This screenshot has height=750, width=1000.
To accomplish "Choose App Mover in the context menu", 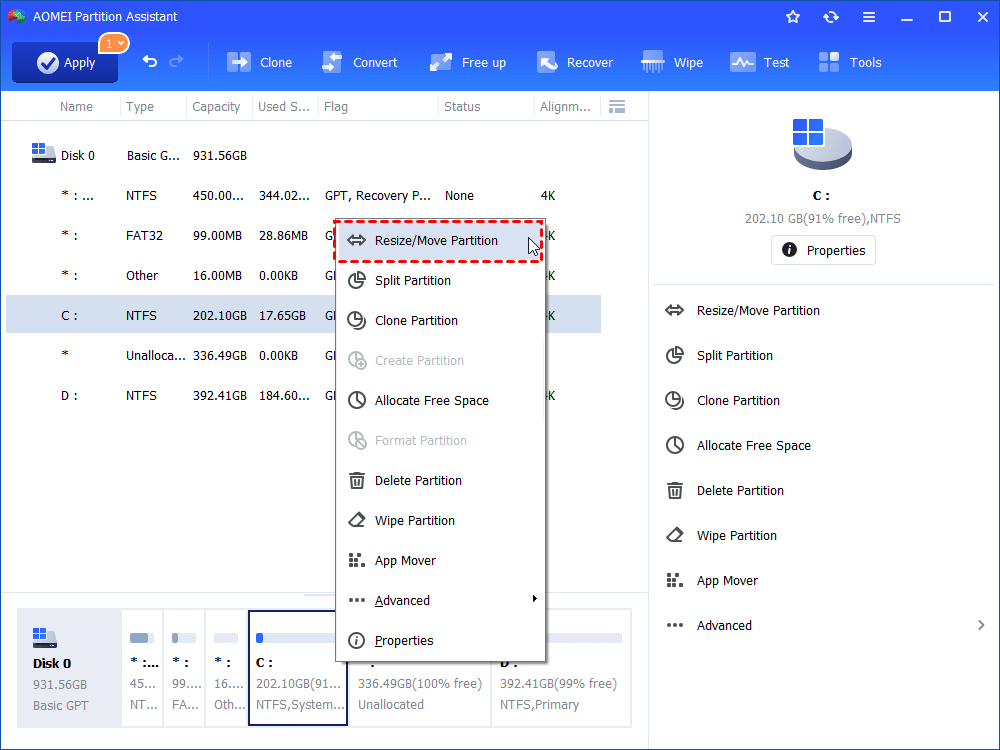I will pos(439,561).
